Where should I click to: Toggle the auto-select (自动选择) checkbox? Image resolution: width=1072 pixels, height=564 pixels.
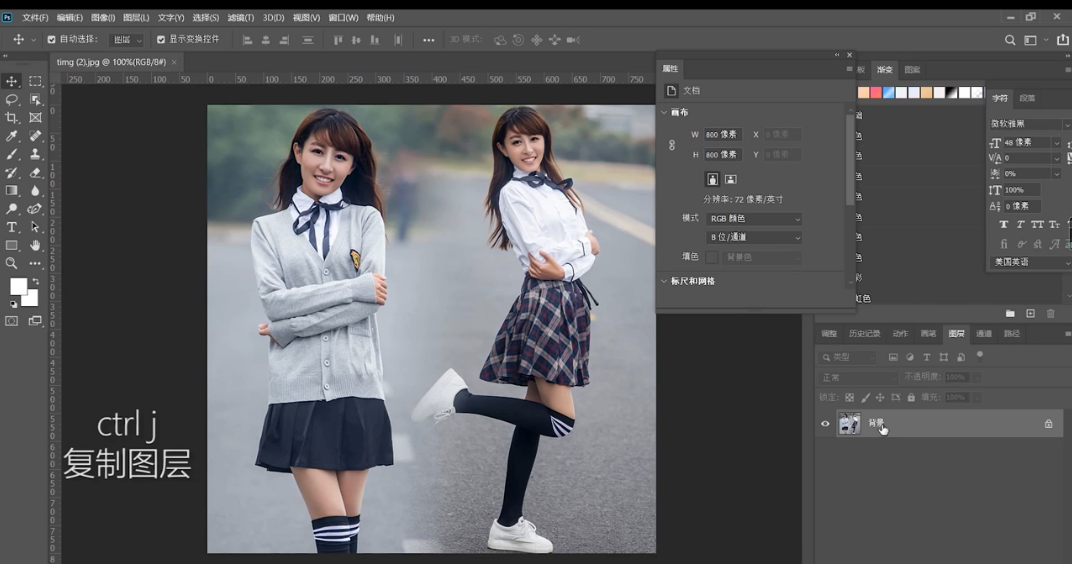51,40
